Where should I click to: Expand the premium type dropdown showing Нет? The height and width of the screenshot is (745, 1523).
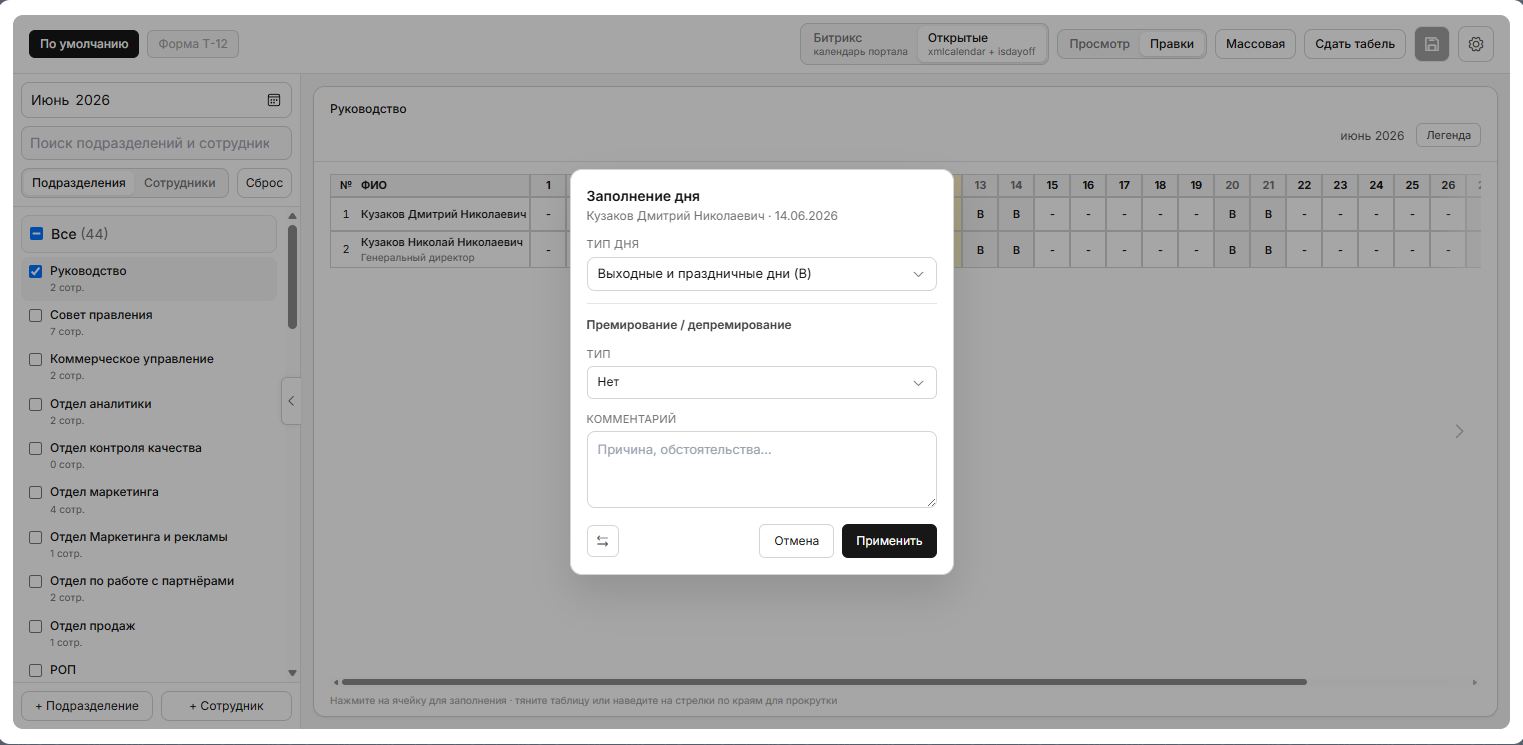pos(761,382)
